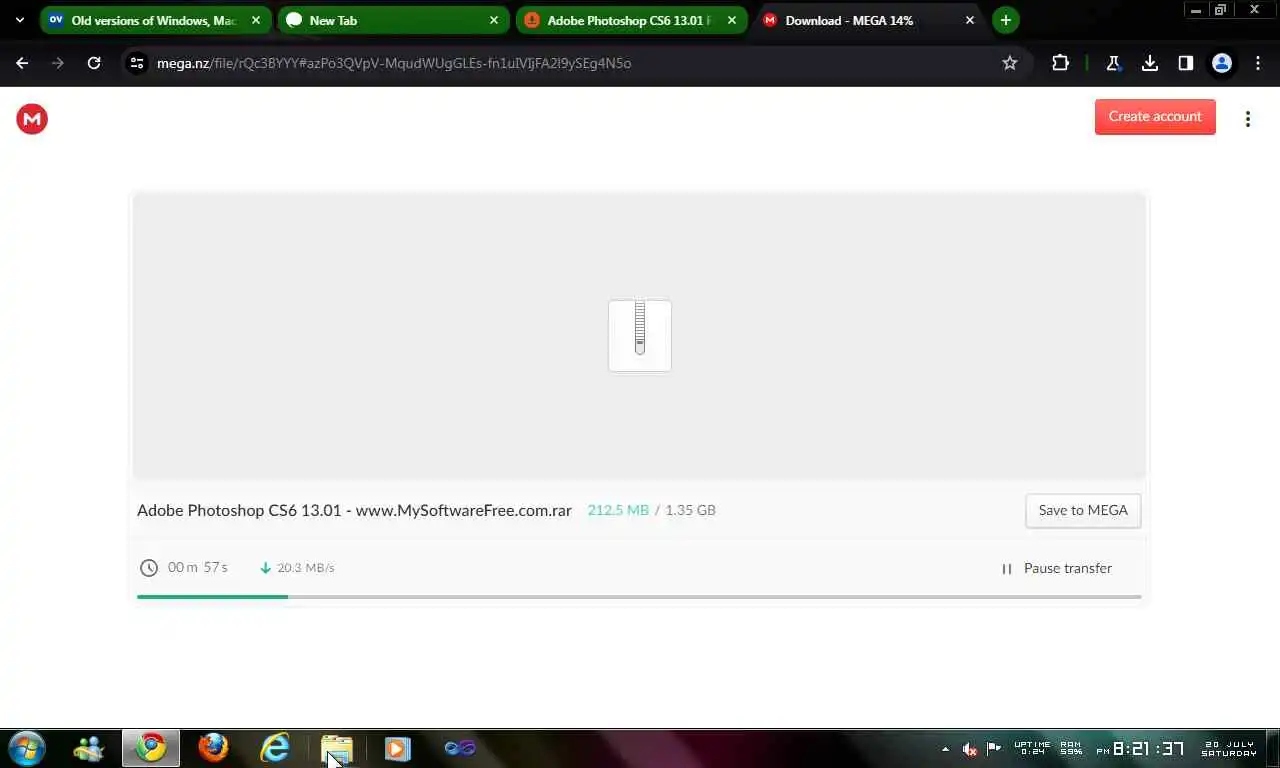Click the 1.35 GB total size
The width and height of the screenshot is (1280, 768).
tap(690, 510)
